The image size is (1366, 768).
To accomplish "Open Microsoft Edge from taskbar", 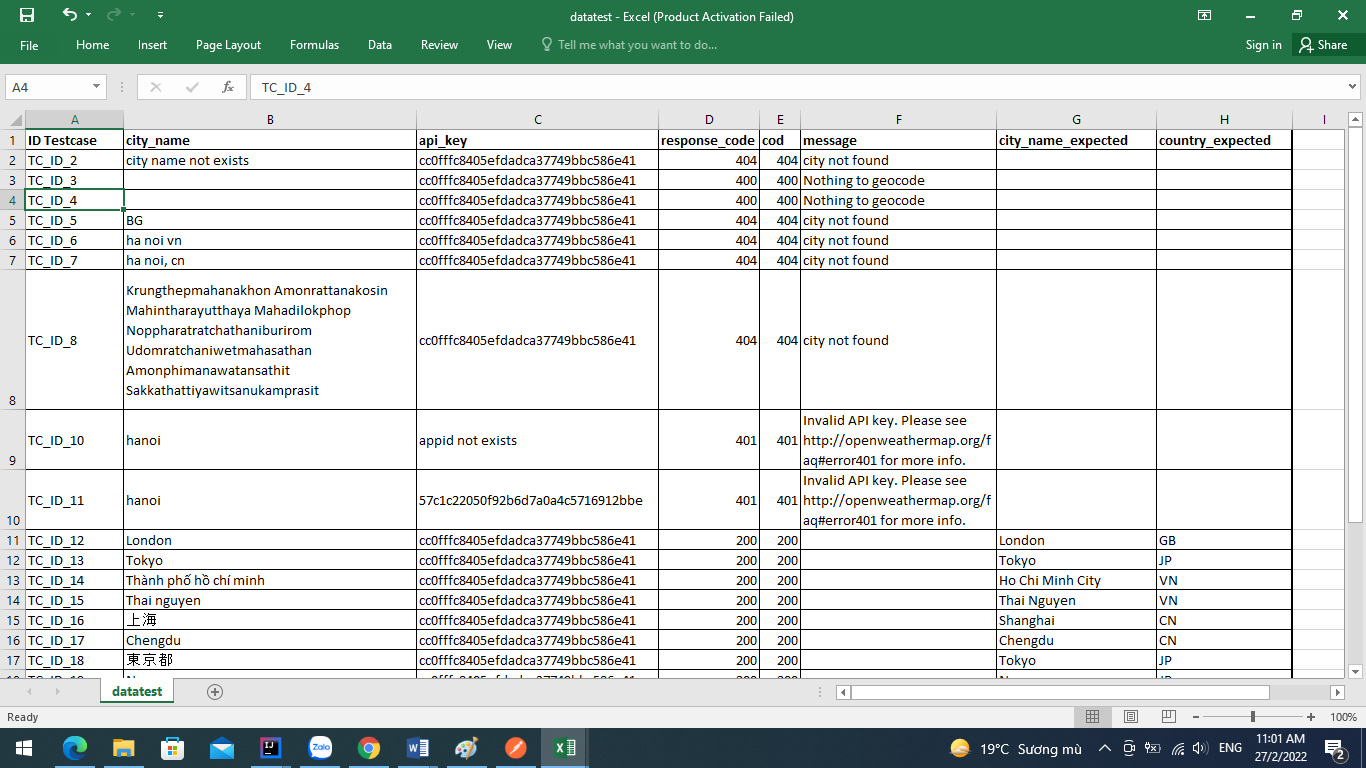I will point(75,748).
